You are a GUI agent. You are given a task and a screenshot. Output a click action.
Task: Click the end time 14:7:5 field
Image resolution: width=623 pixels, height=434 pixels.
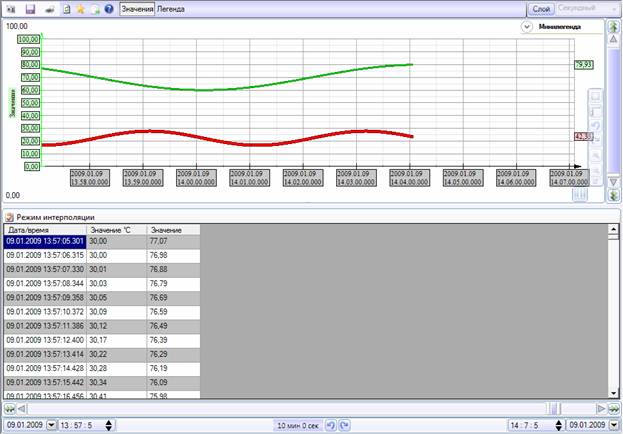pyautogui.click(x=531, y=425)
